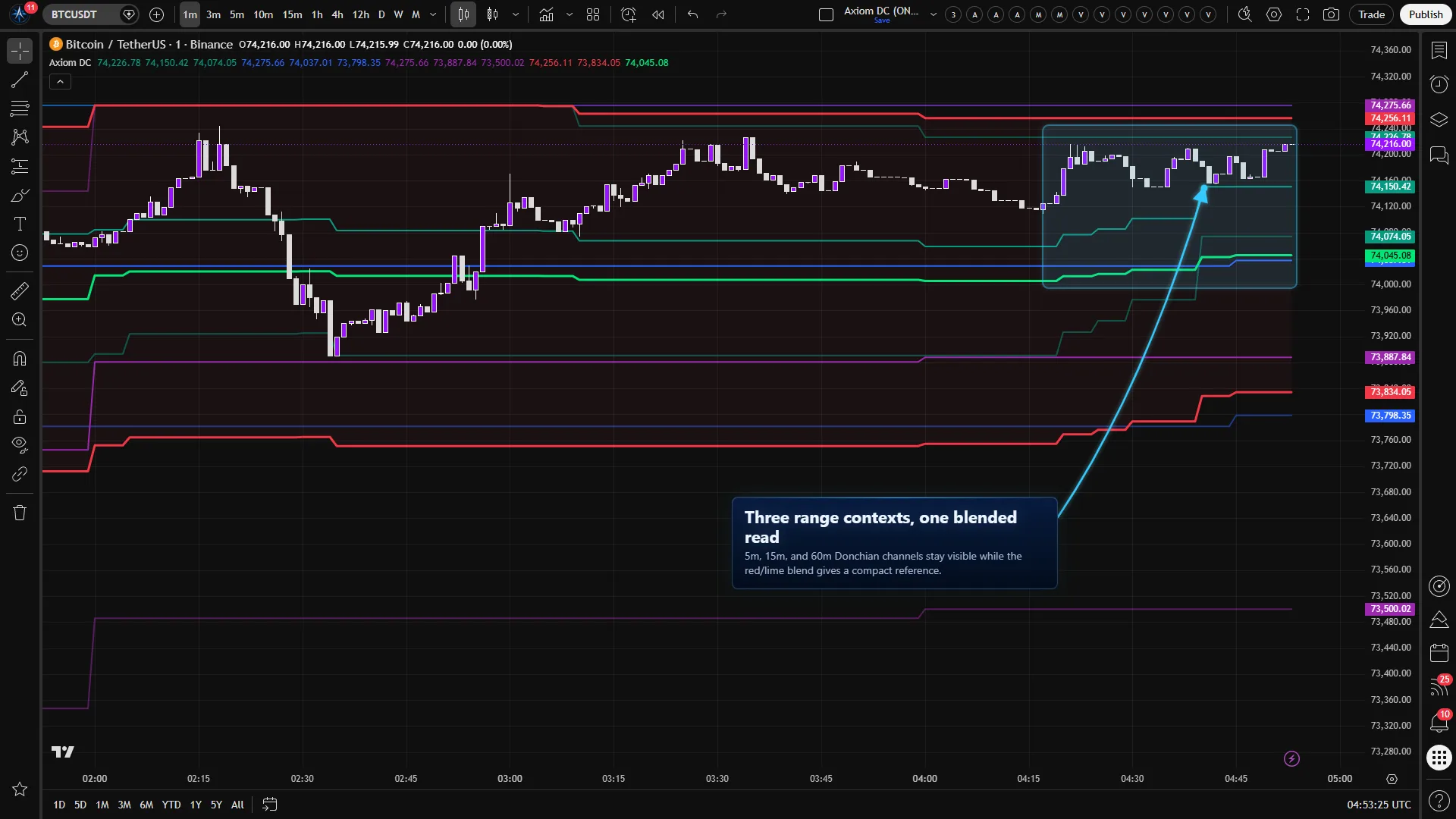The image size is (1456, 819).
Task: Click the 04:53:25 UTC timezone clock
Action: (1379, 805)
